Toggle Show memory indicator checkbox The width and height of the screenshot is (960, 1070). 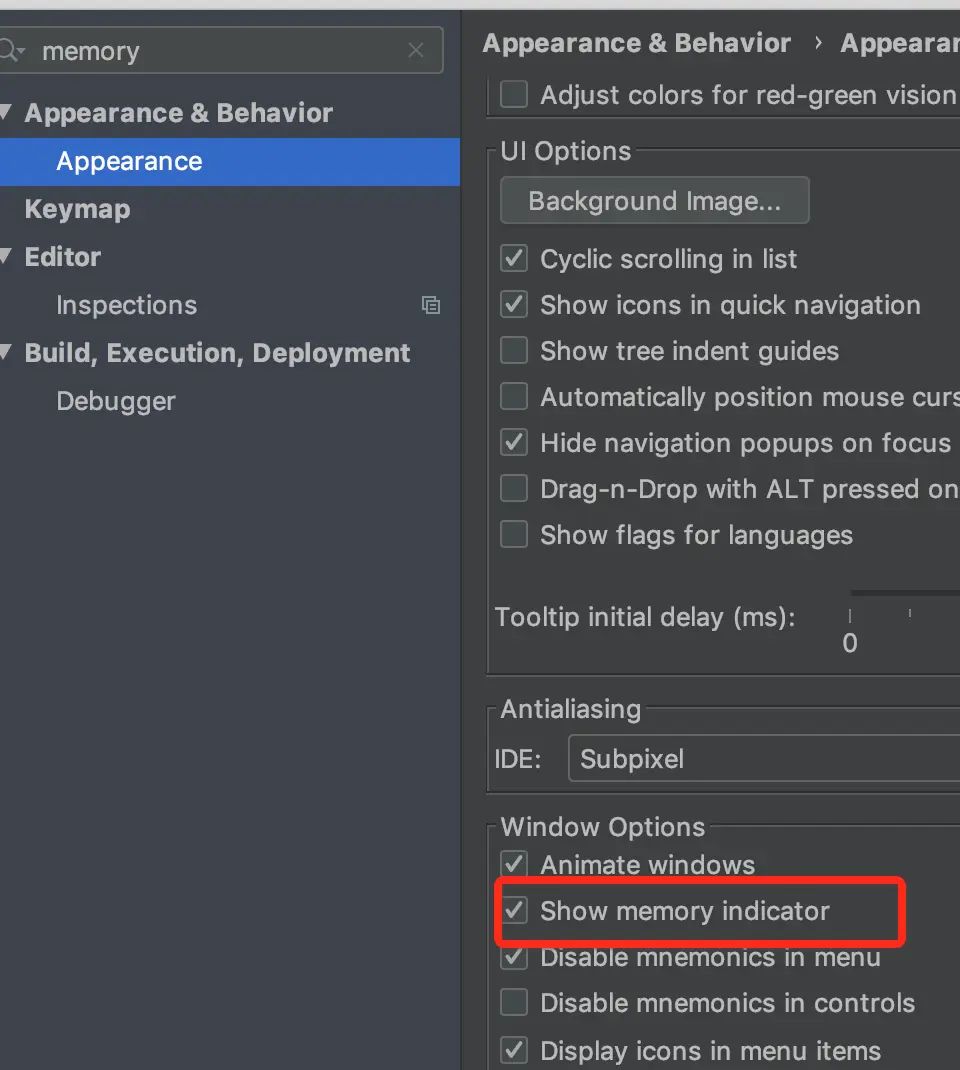click(x=514, y=911)
